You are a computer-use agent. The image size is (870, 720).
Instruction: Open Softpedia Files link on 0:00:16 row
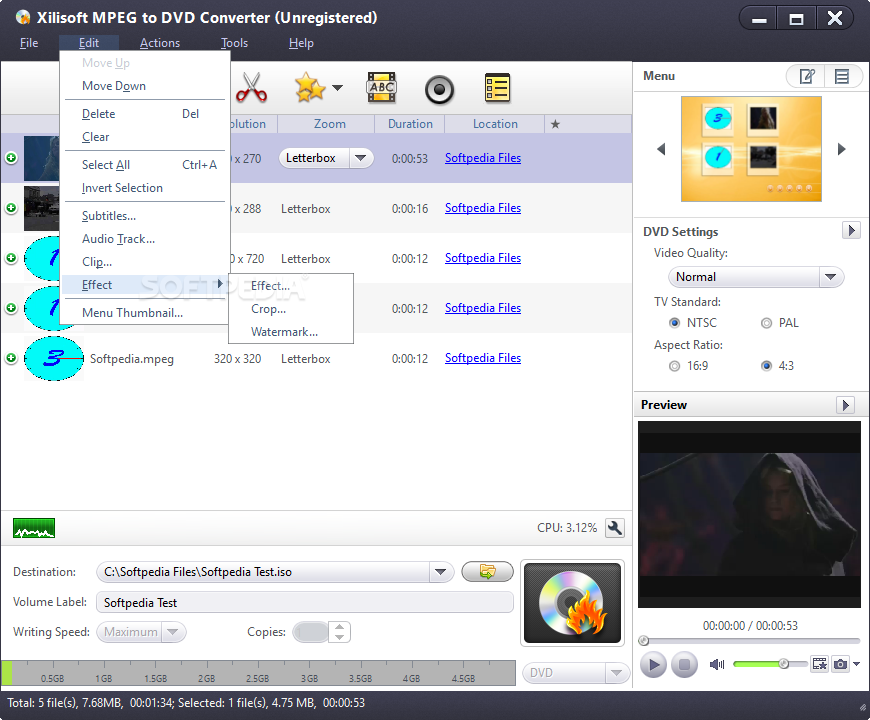coord(483,208)
